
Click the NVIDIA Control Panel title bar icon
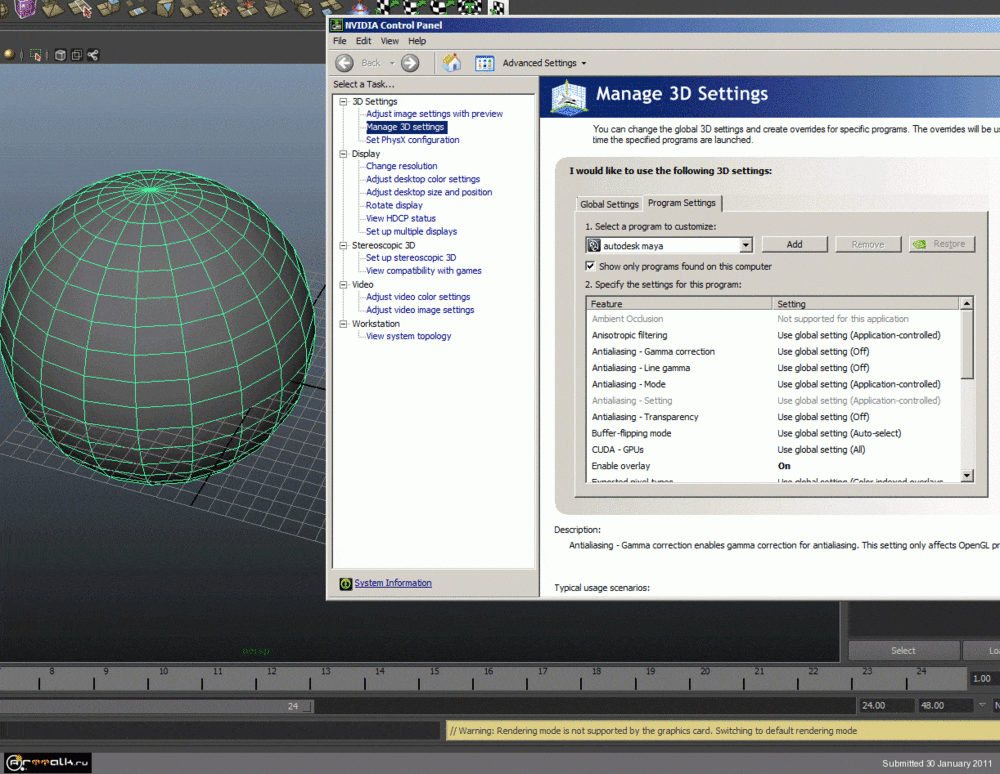[336, 25]
